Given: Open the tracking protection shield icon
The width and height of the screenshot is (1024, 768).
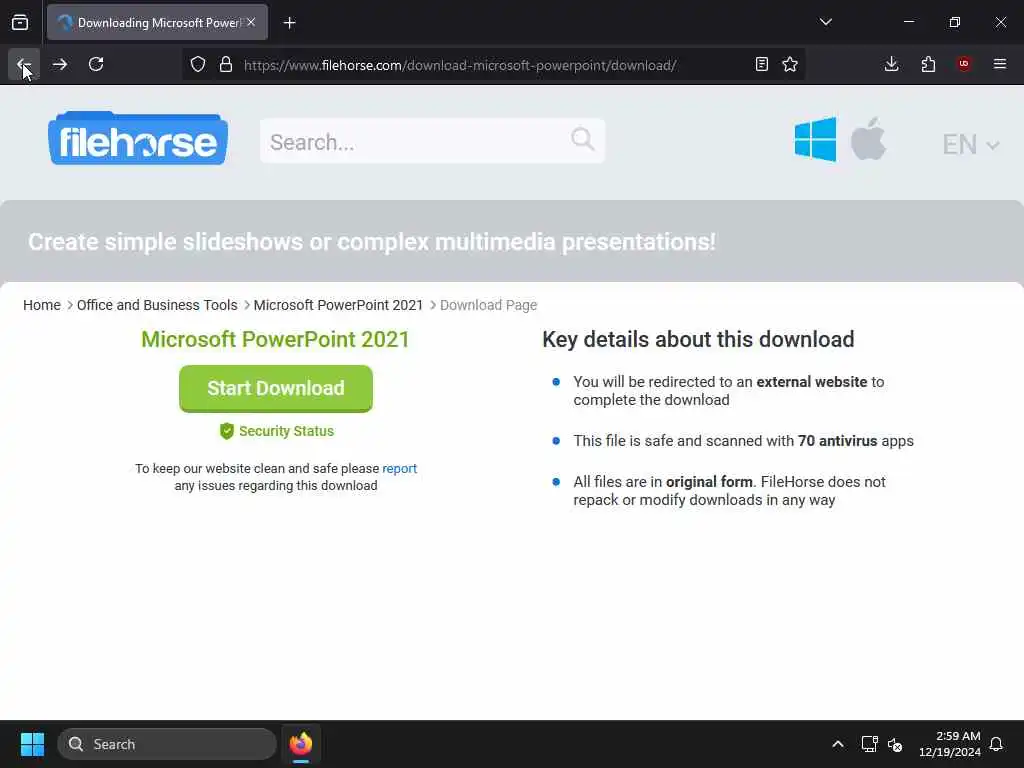Looking at the screenshot, I should tap(198, 64).
